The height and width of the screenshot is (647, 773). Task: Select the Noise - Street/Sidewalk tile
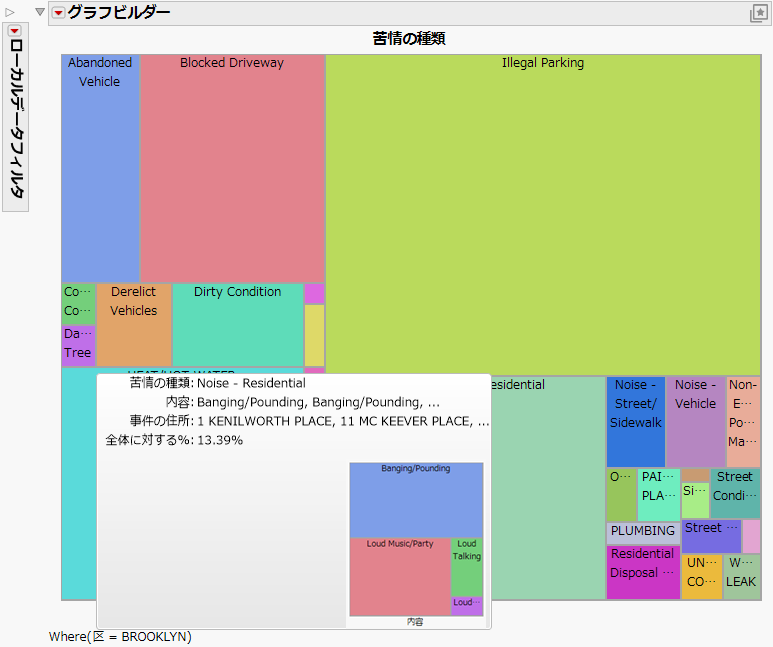(x=635, y=422)
